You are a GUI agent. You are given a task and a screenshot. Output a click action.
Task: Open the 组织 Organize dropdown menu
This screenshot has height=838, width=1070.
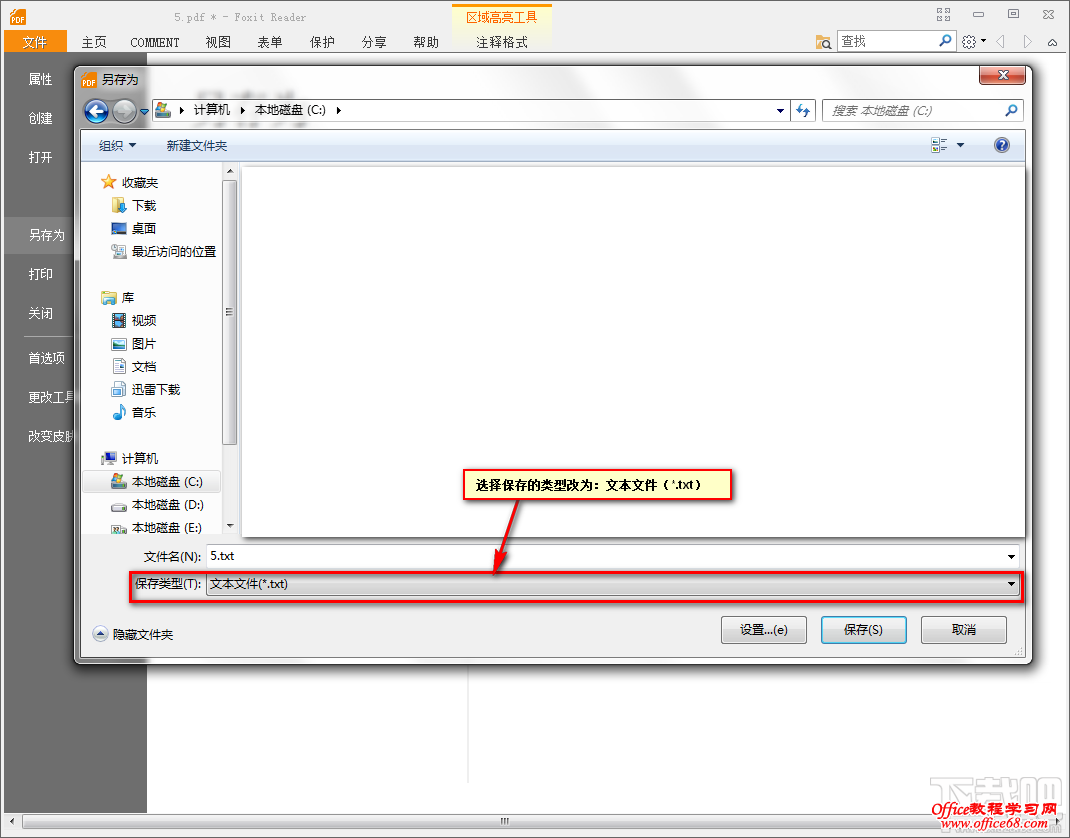tap(117, 145)
